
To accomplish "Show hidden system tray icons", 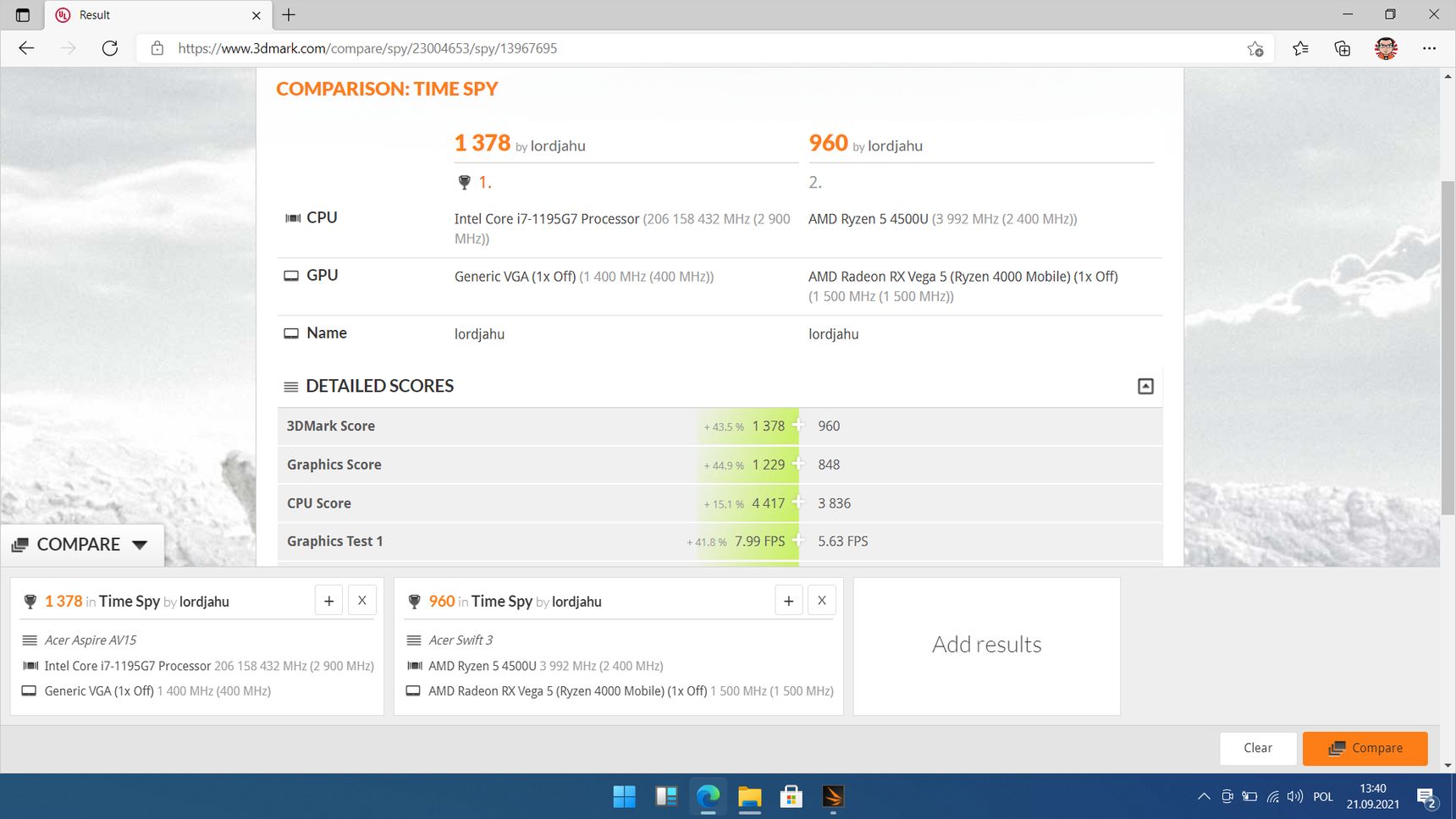I will pos(1204,797).
